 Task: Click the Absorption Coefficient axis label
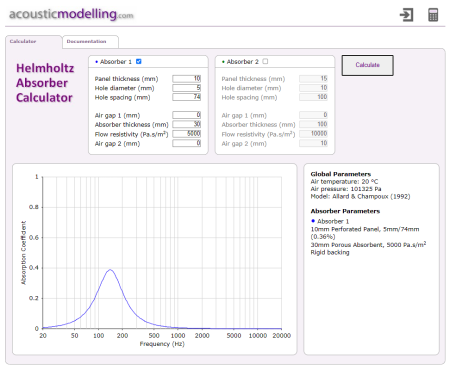tap(24, 253)
